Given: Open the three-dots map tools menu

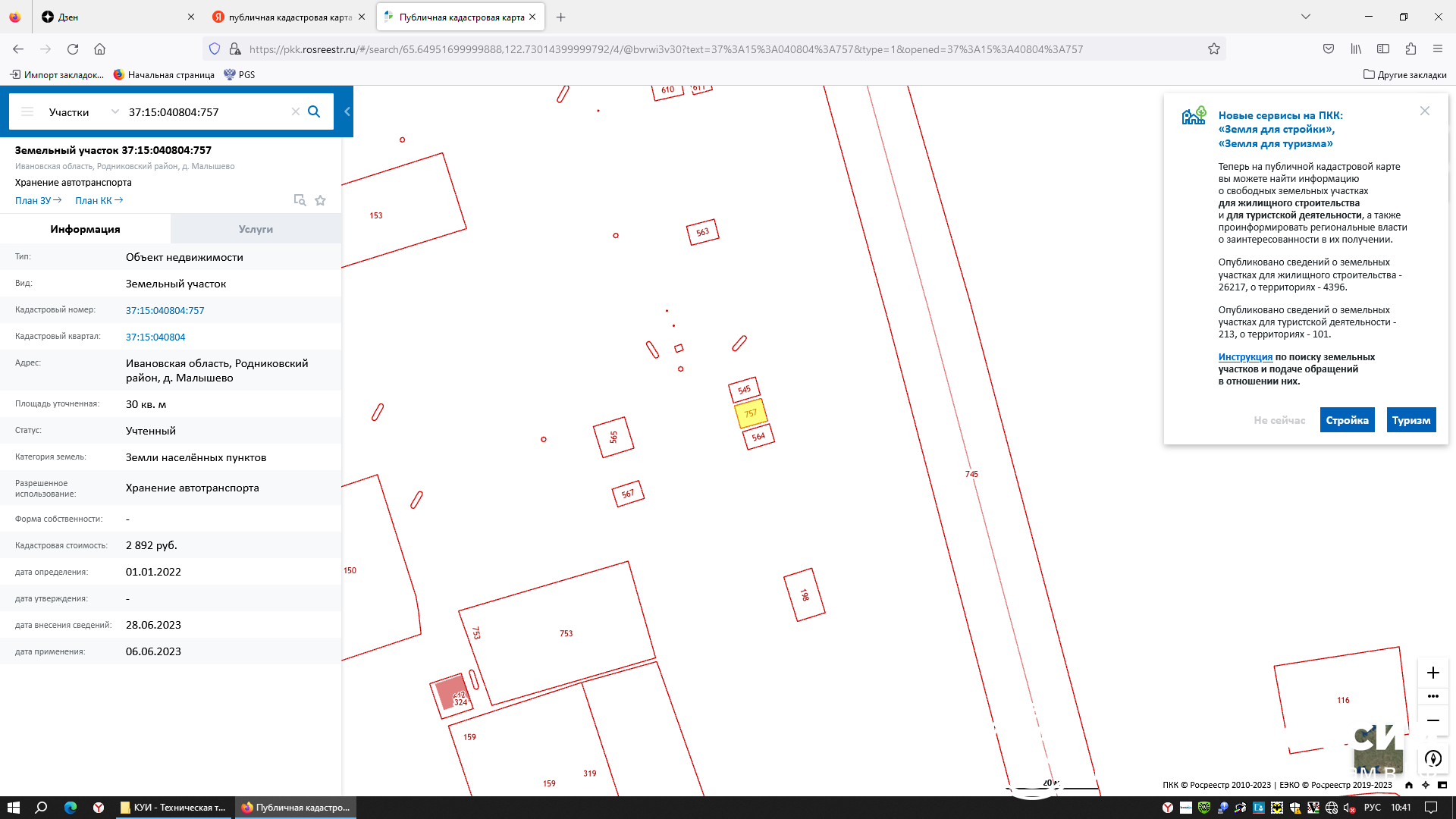Looking at the screenshot, I should [1432, 696].
